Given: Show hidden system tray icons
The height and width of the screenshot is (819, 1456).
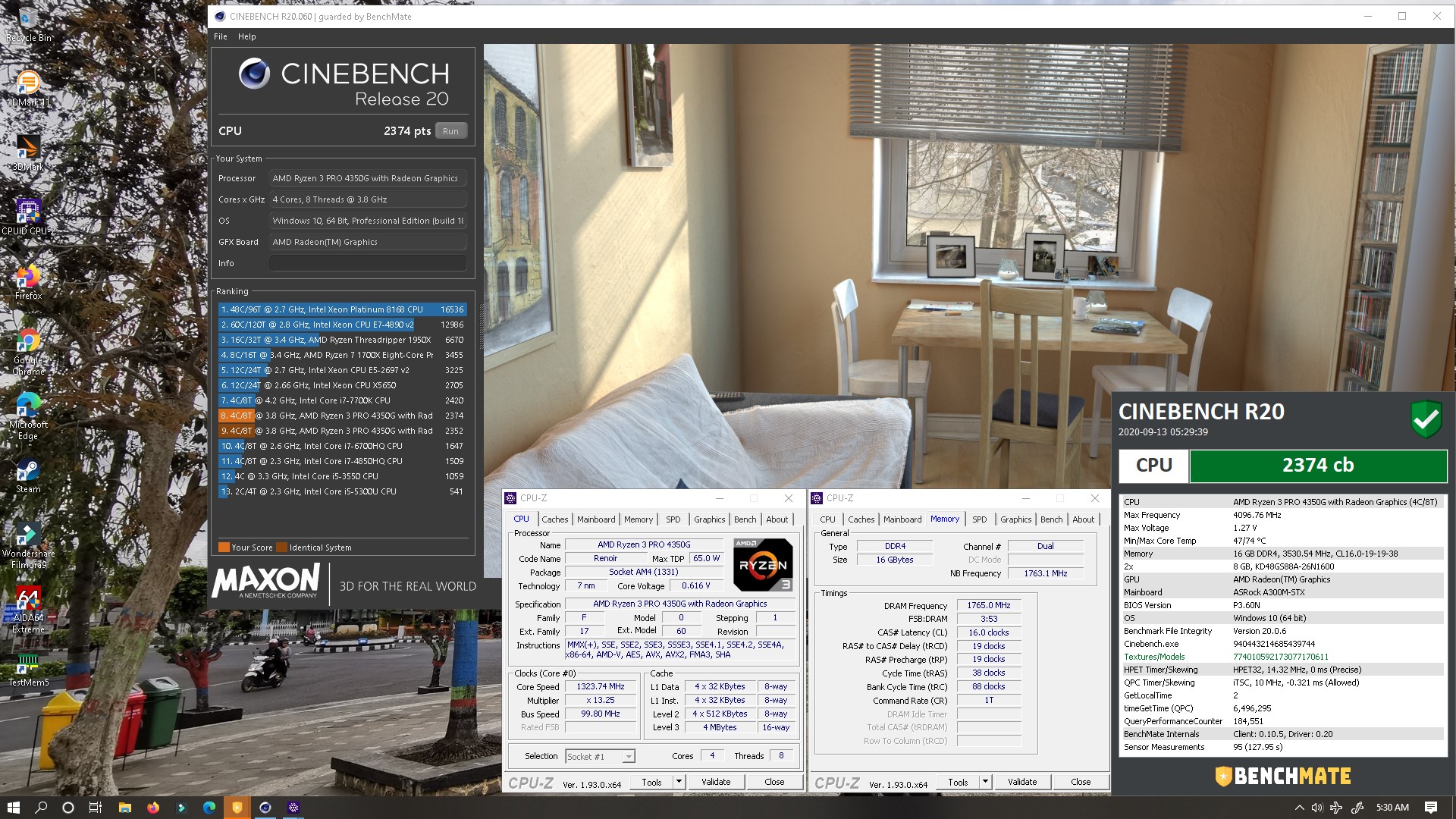Looking at the screenshot, I should click(x=1299, y=808).
